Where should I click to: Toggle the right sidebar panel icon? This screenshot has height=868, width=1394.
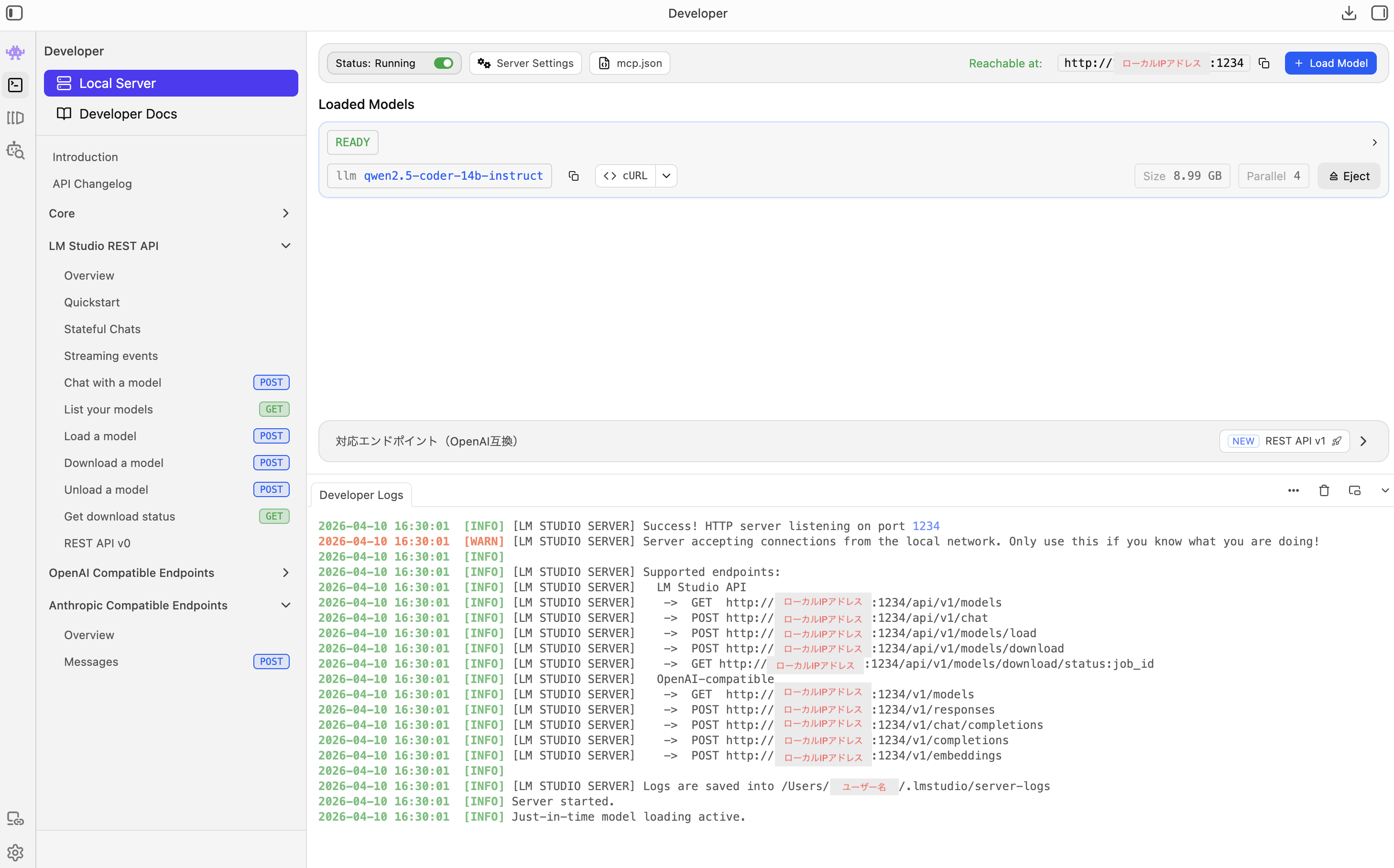coord(1379,12)
